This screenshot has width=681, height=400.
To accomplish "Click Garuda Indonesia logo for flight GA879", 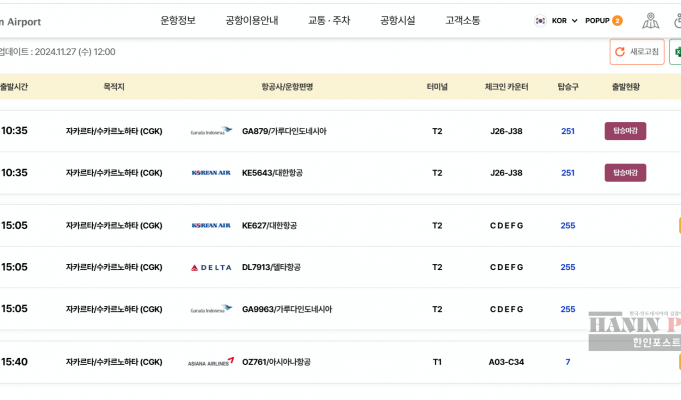I will click(x=211, y=131).
